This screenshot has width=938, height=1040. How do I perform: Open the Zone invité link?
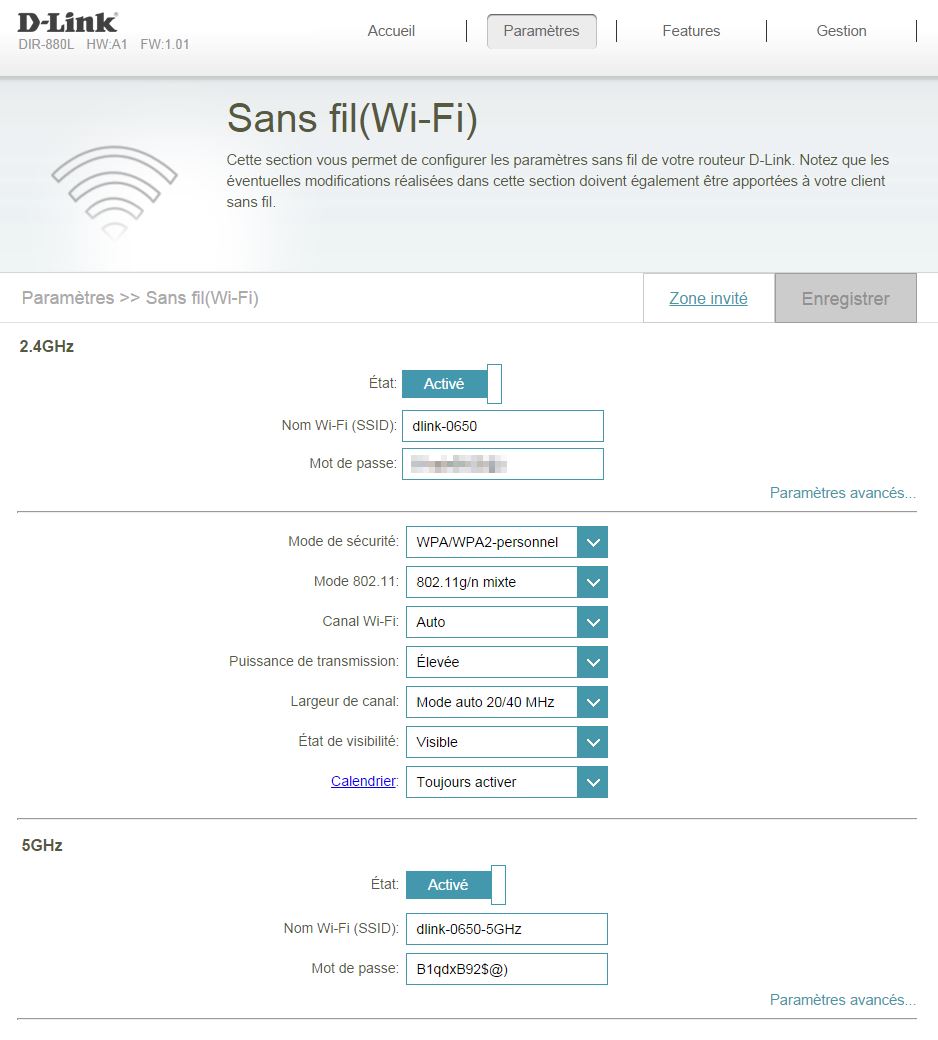point(708,299)
